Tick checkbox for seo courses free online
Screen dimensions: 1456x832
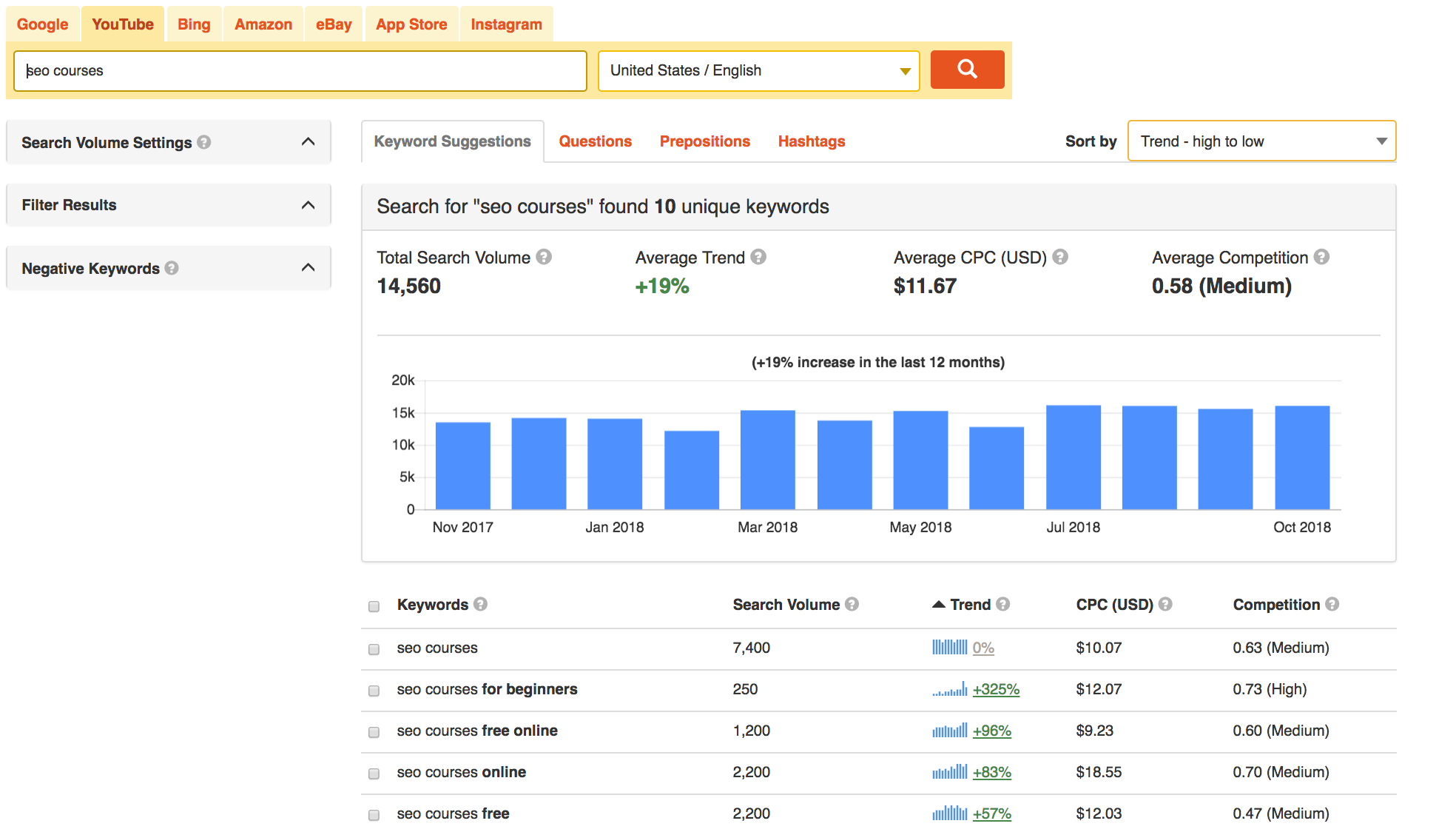point(374,732)
